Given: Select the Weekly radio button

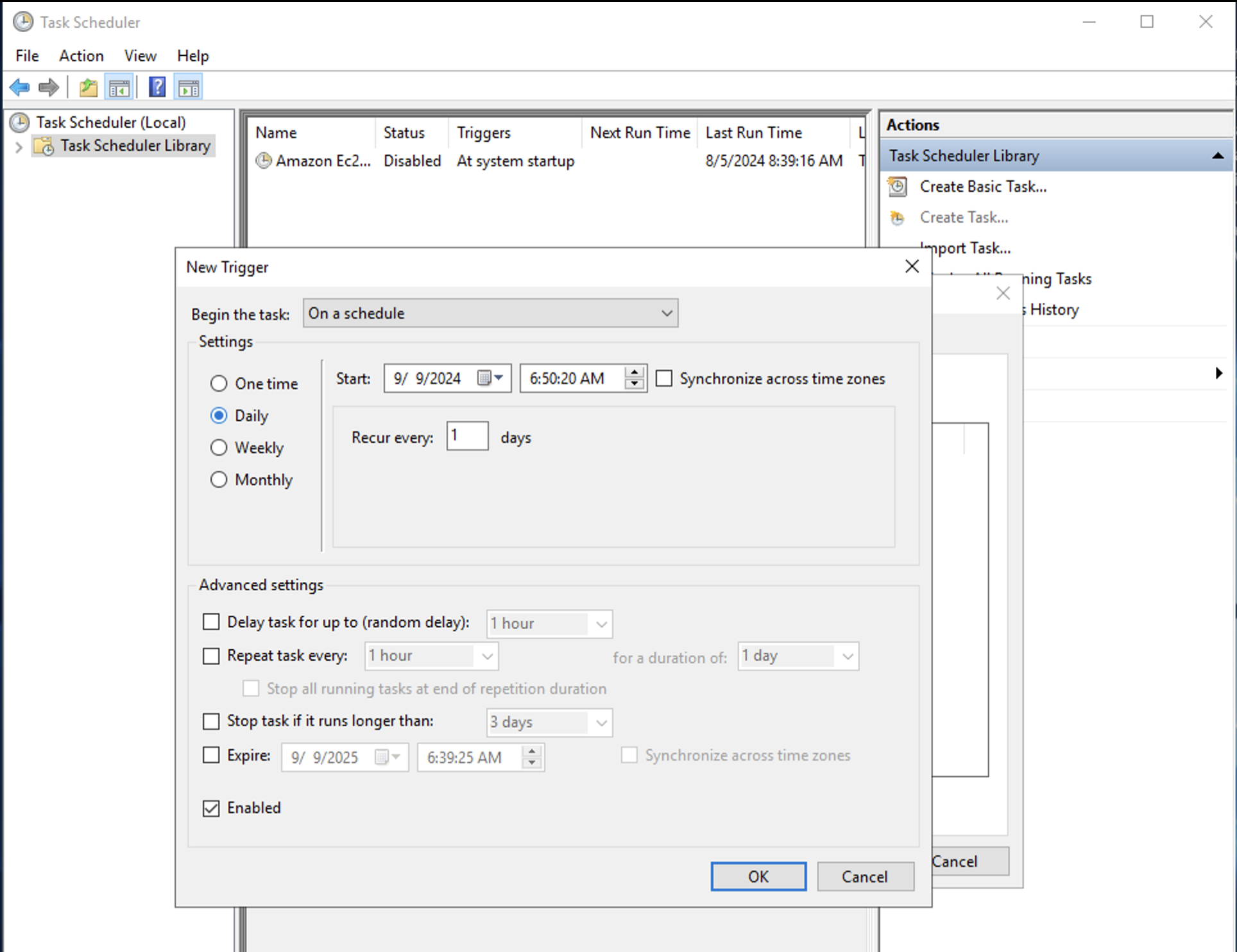Looking at the screenshot, I should click(219, 447).
